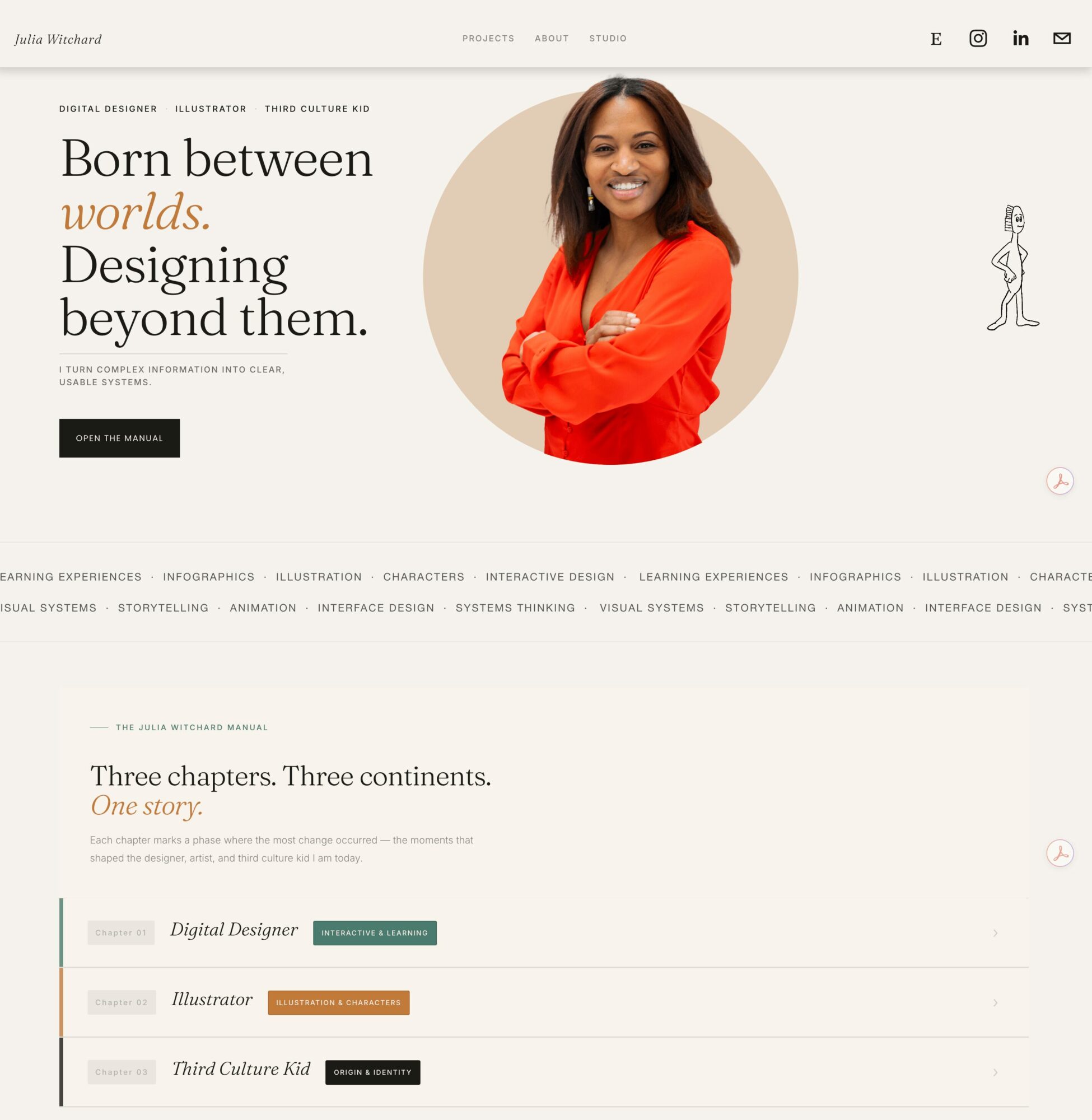Select the Interactive & Learning green tag
Image resolution: width=1092 pixels, height=1120 pixels.
pyautogui.click(x=375, y=933)
